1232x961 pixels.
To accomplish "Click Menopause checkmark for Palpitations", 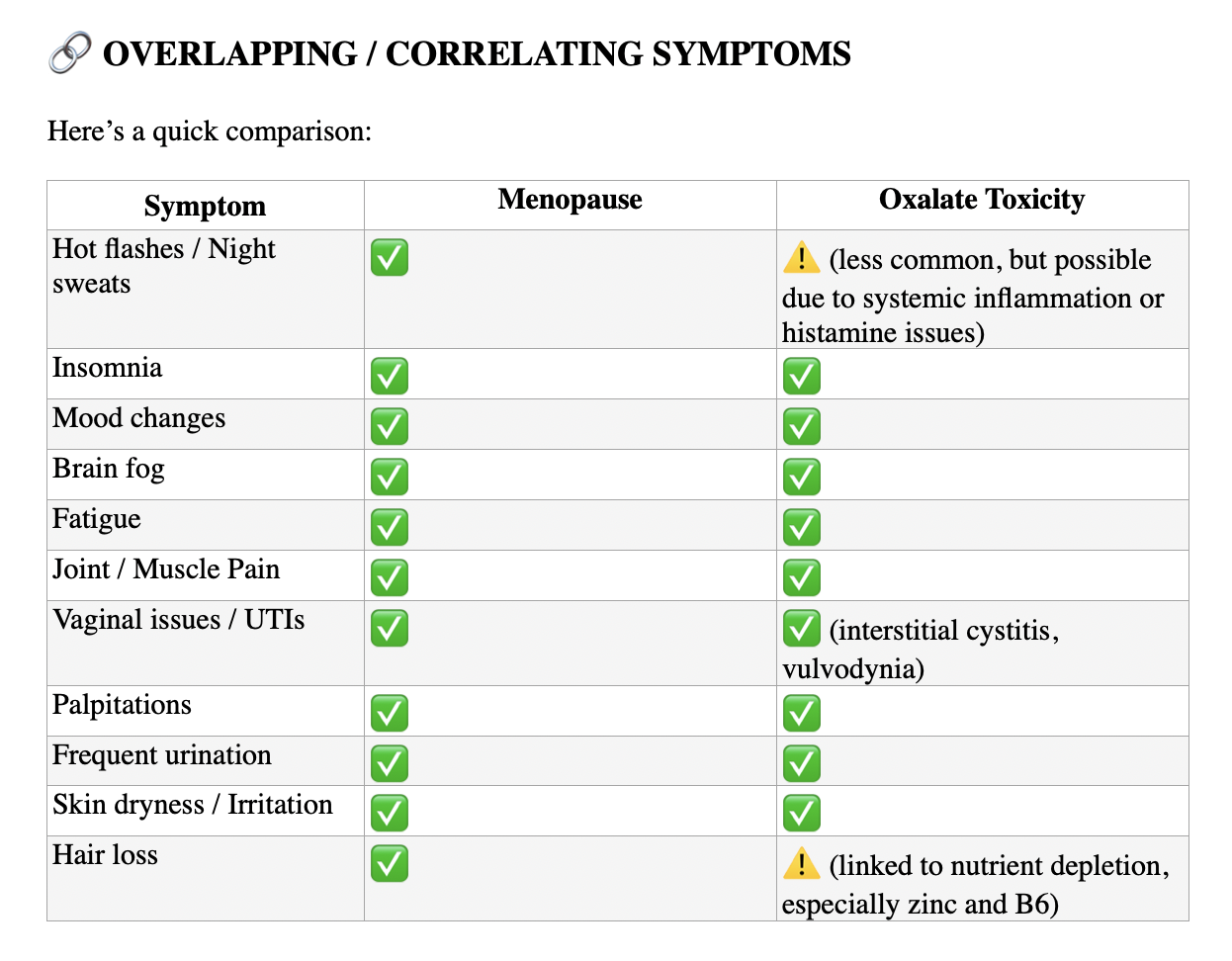I will 390,713.
